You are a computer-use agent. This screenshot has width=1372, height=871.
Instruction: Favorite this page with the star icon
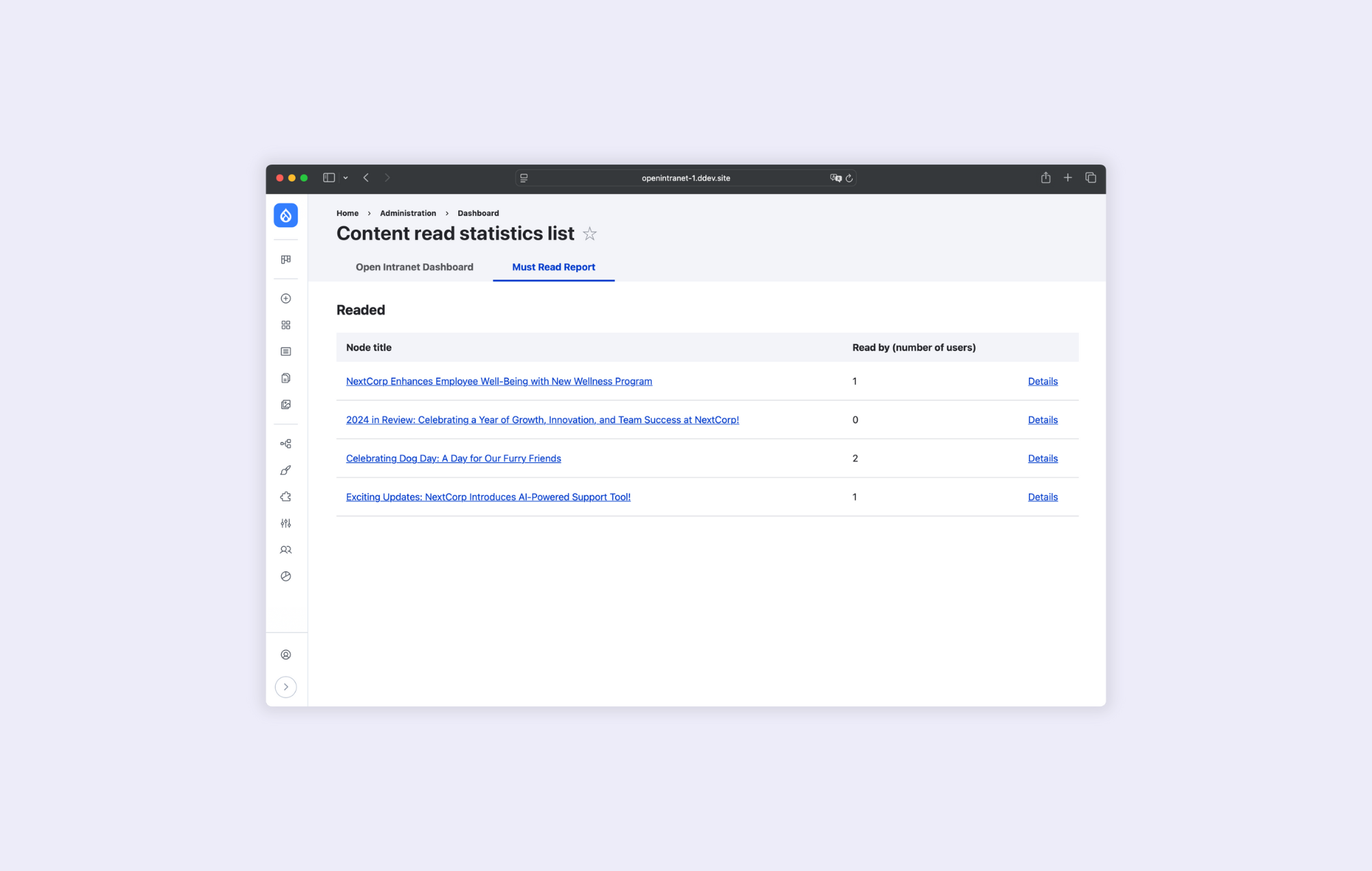(x=589, y=234)
